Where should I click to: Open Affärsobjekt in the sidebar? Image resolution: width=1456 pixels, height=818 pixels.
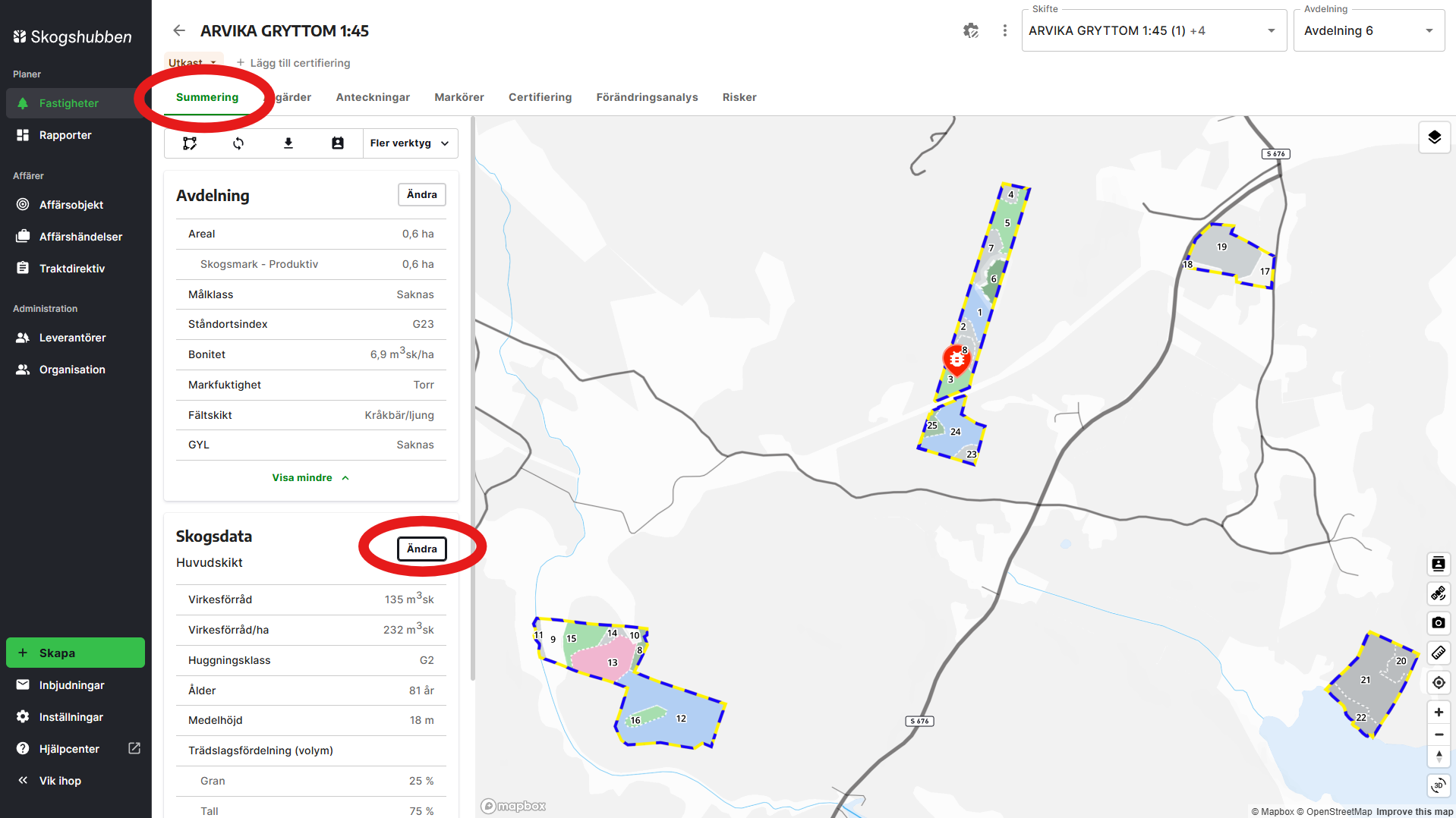tap(76, 205)
